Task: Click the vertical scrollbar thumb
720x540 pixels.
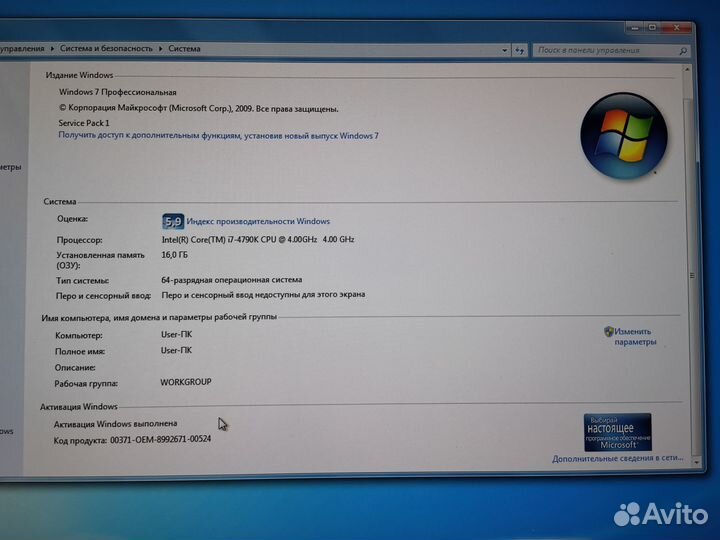Action: click(x=692, y=276)
